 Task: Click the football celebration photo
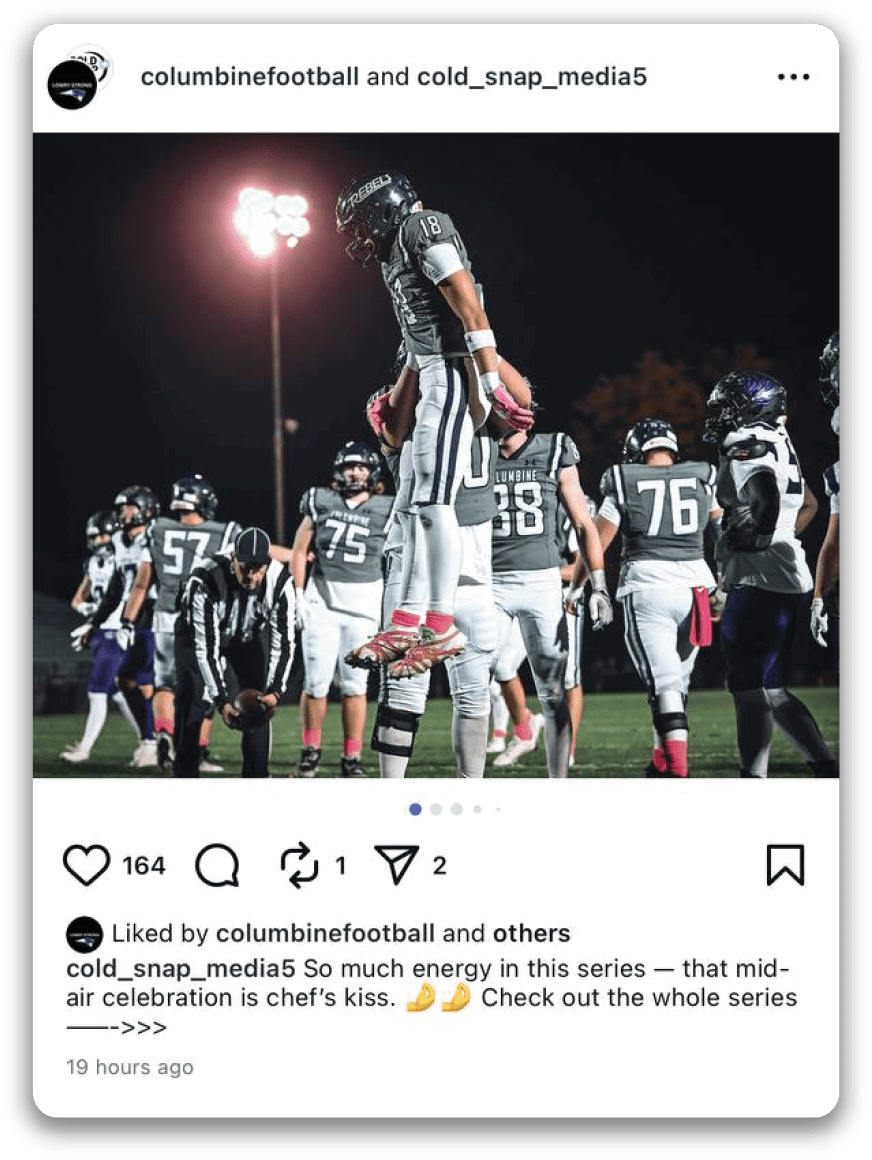436,455
